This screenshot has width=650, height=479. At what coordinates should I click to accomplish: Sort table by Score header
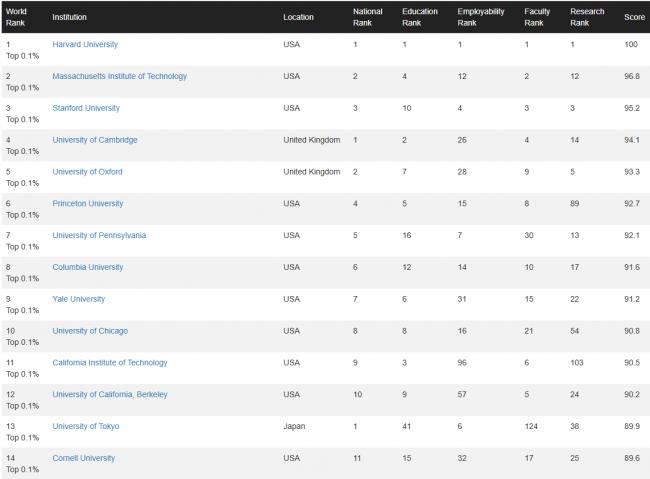(634, 17)
